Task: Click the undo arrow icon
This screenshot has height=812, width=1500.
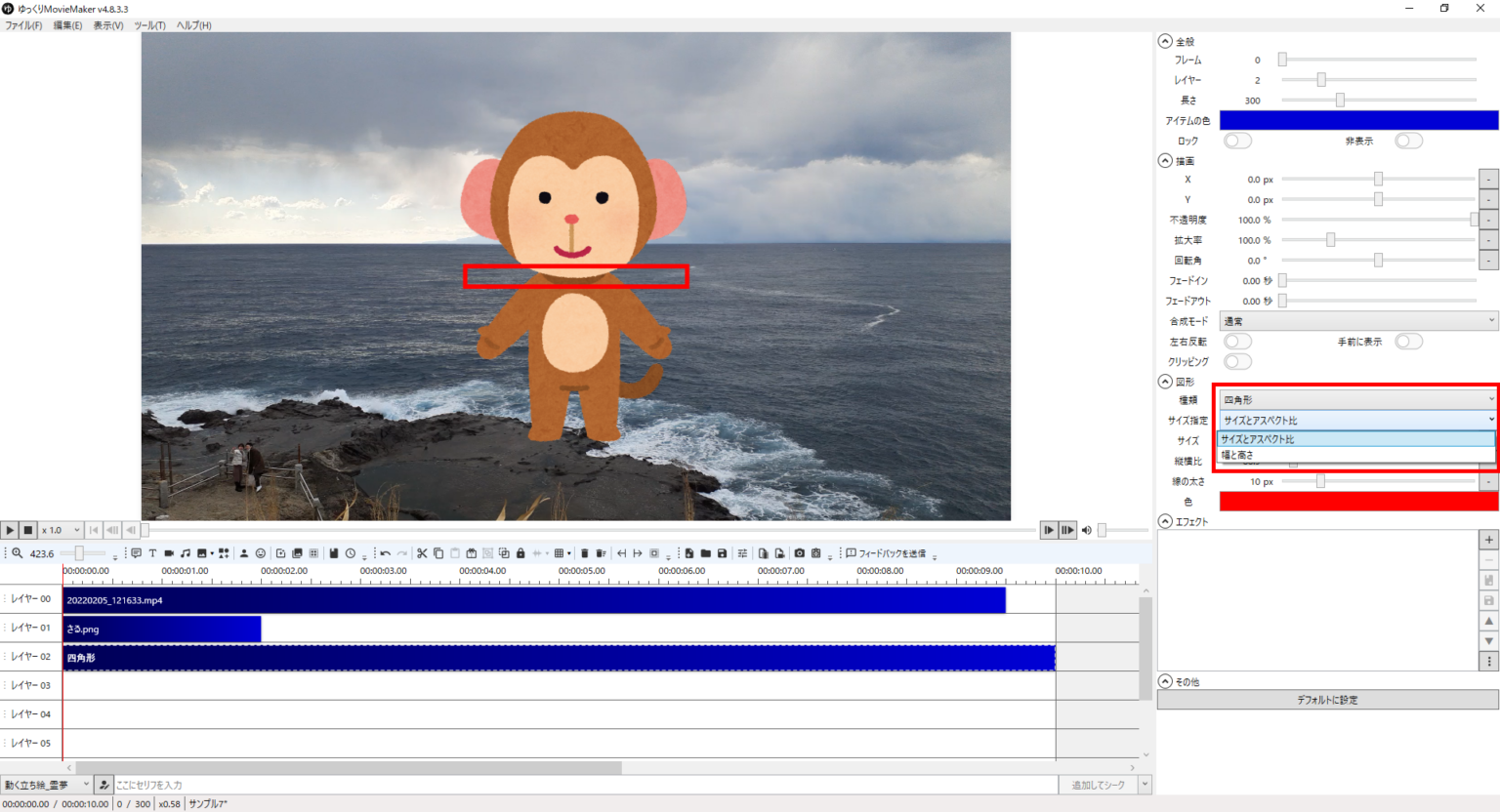Action: (385, 553)
